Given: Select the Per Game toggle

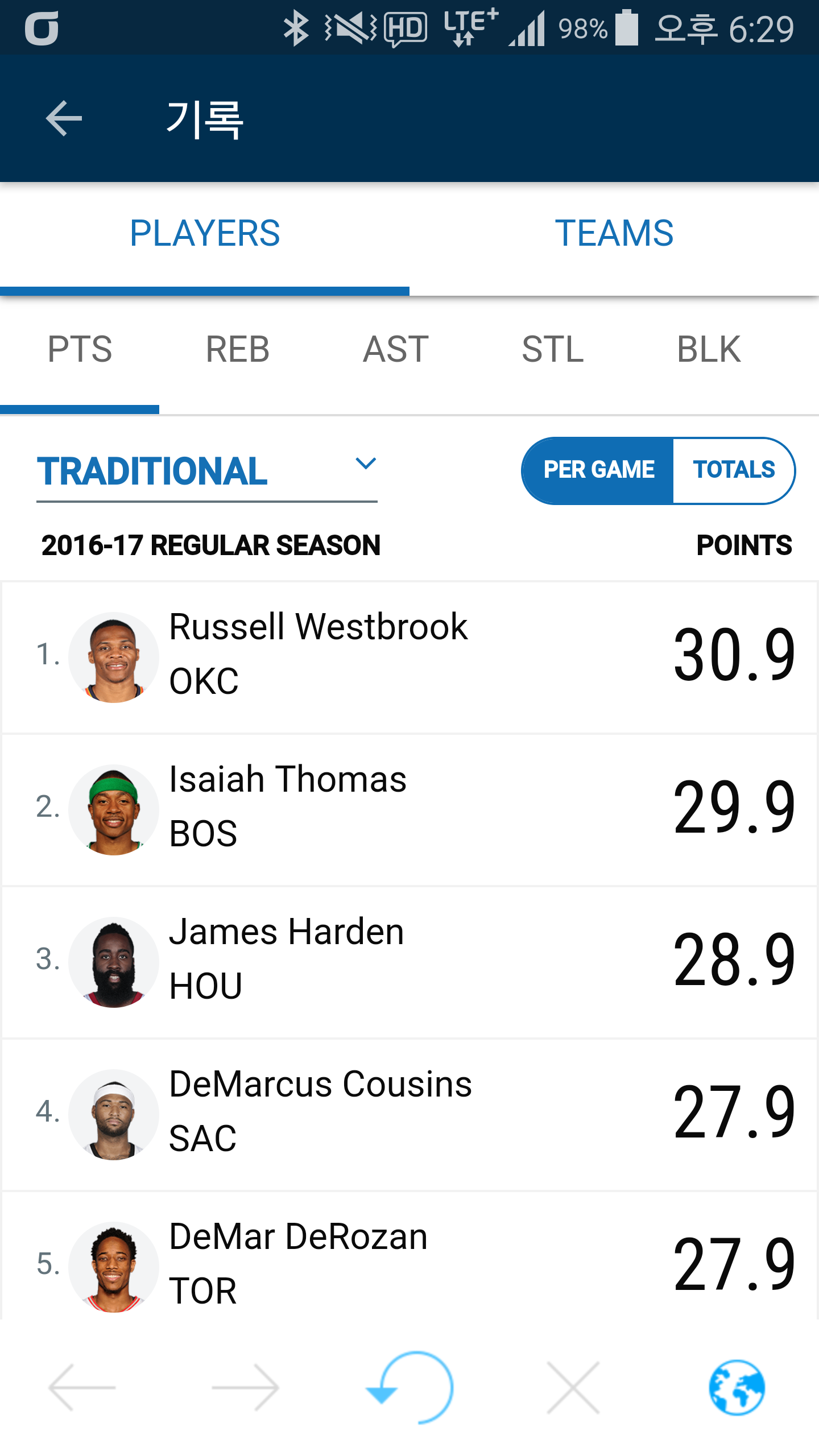Looking at the screenshot, I should click(x=598, y=470).
